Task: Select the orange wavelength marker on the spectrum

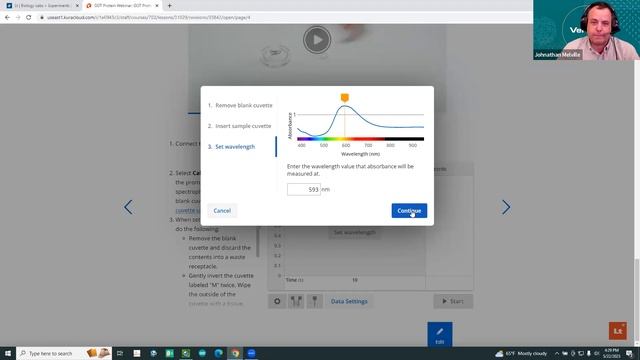Action: pos(344,98)
